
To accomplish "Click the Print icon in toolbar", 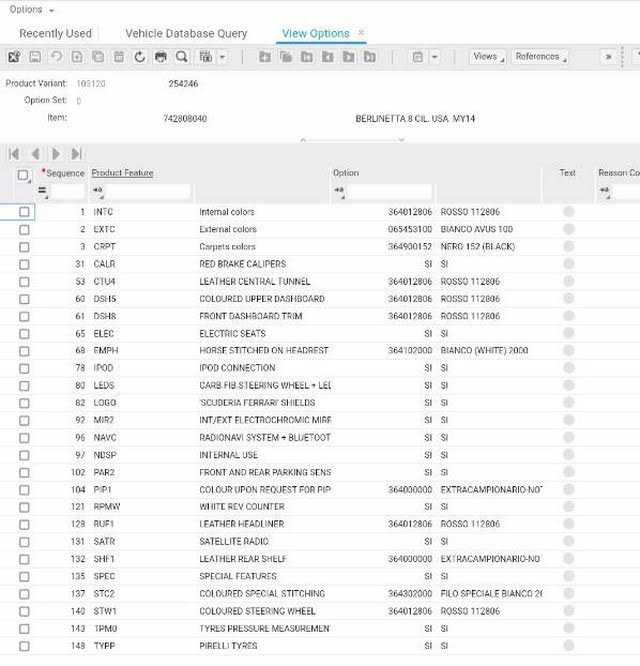I will pyautogui.click(x=161, y=57).
